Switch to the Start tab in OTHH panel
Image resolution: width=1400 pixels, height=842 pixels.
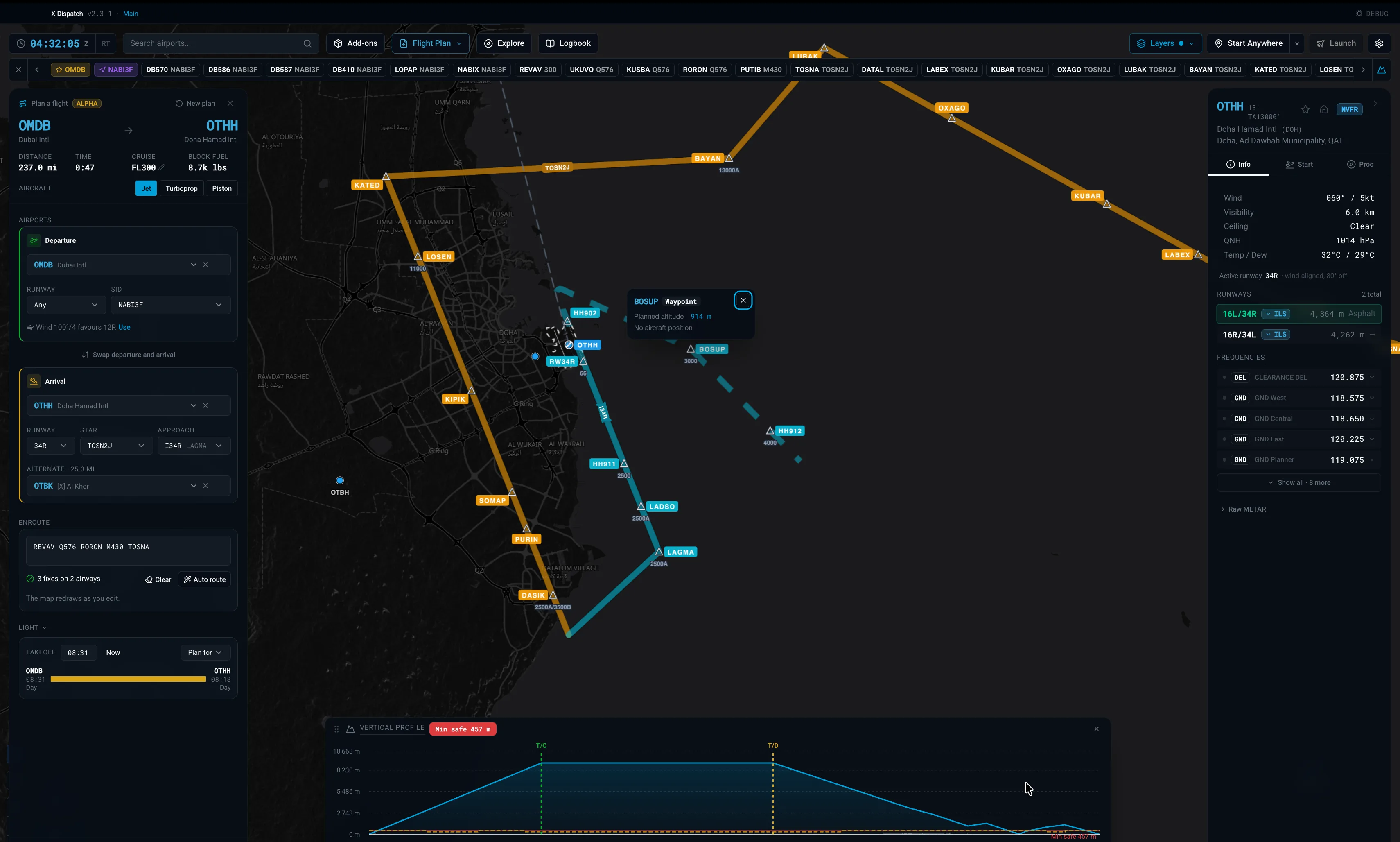click(x=1298, y=165)
